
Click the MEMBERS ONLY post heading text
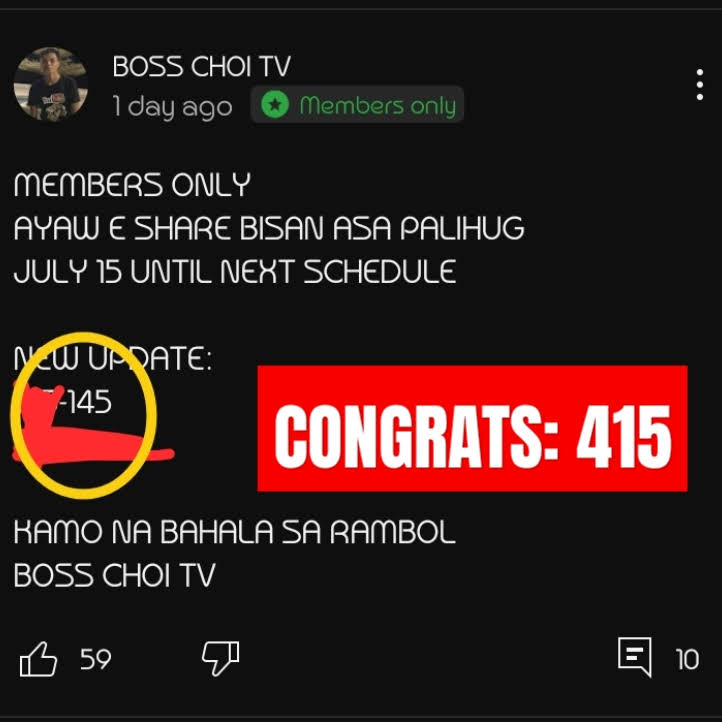pos(132,184)
